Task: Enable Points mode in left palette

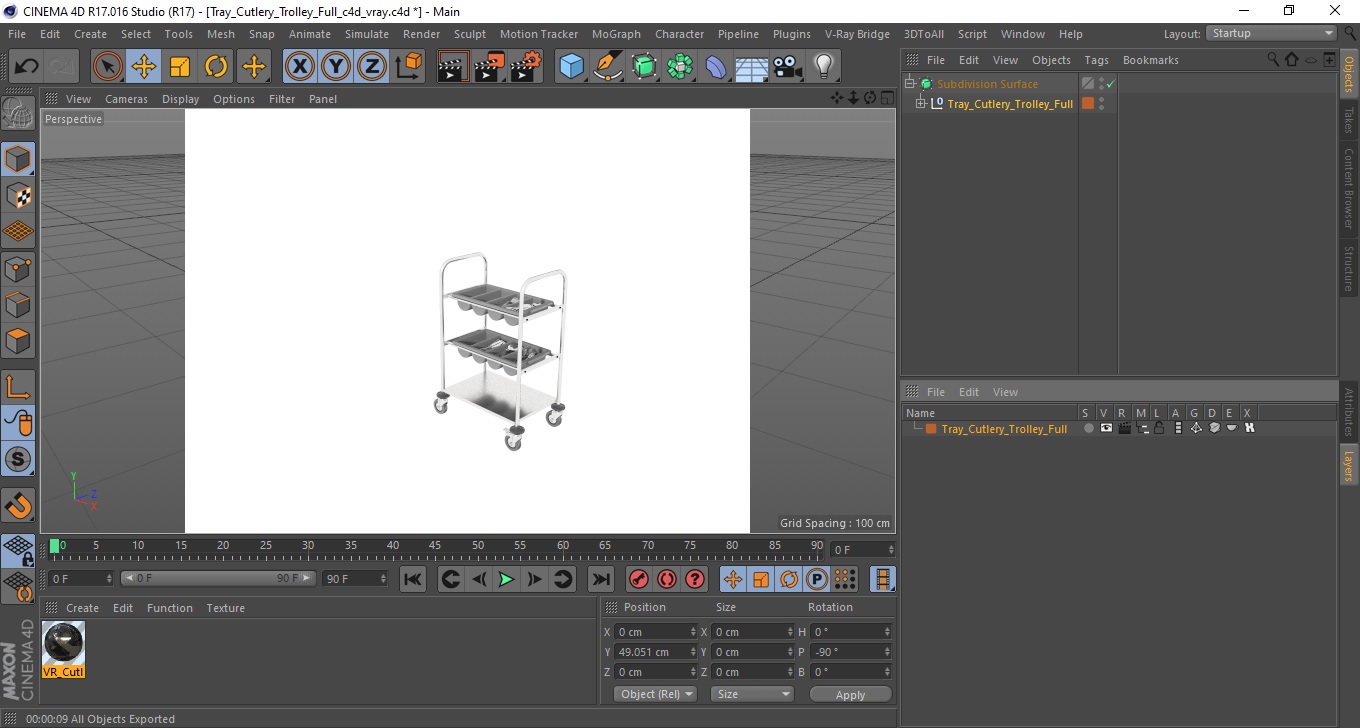Action: pos(18,268)
